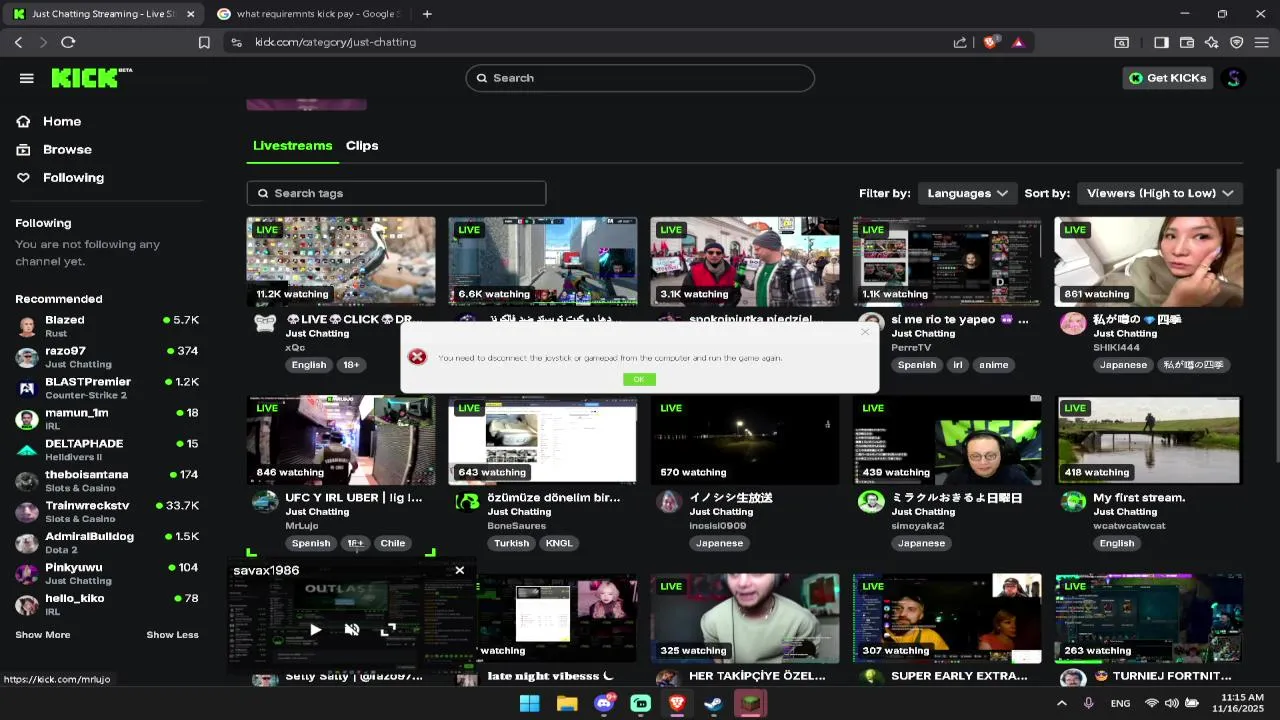
Task: Click Show More in recommended list
Action: pyautogui.click(x=42, y=635)
